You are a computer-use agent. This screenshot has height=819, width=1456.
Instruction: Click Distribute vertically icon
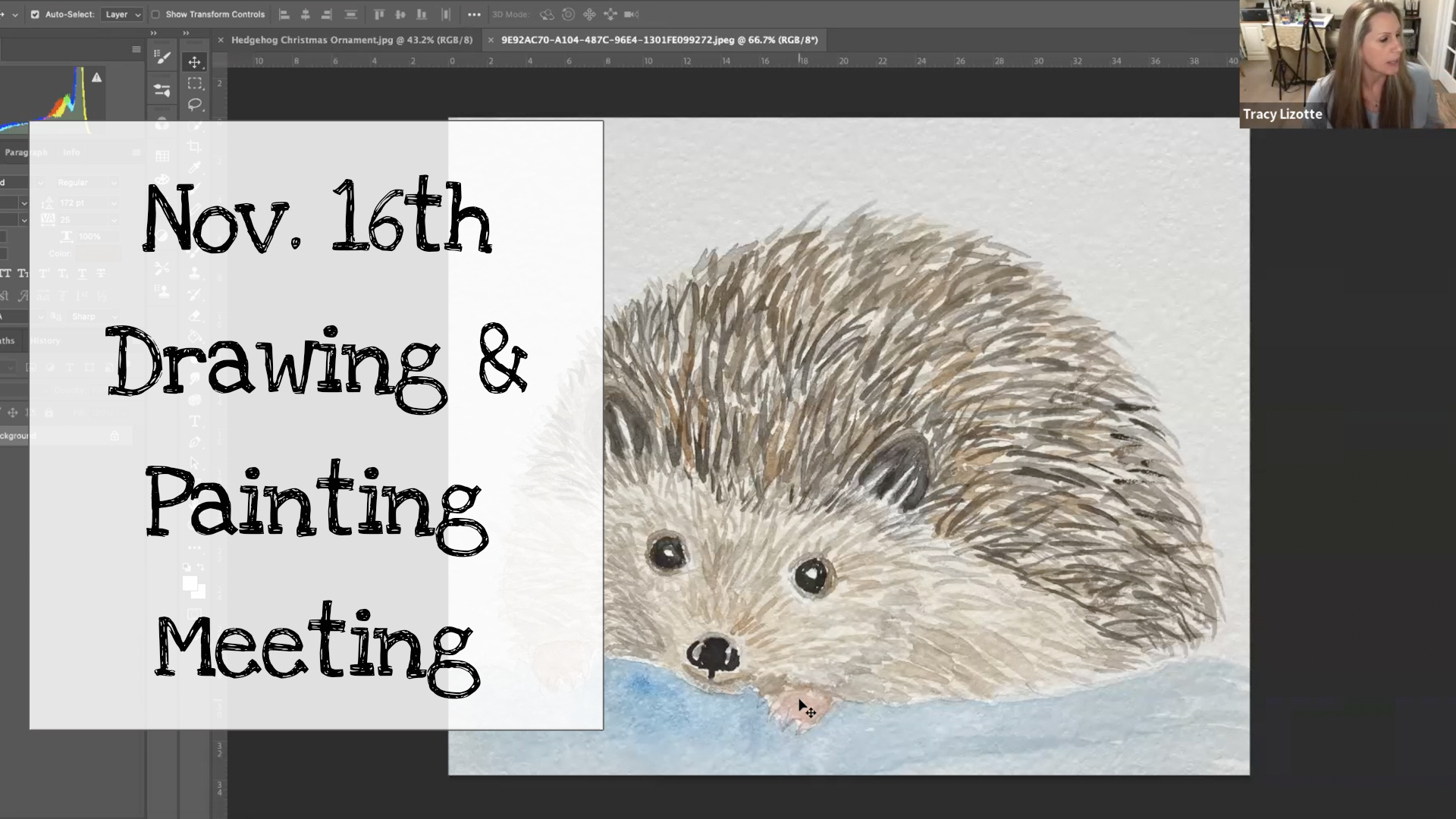[446, 14]
